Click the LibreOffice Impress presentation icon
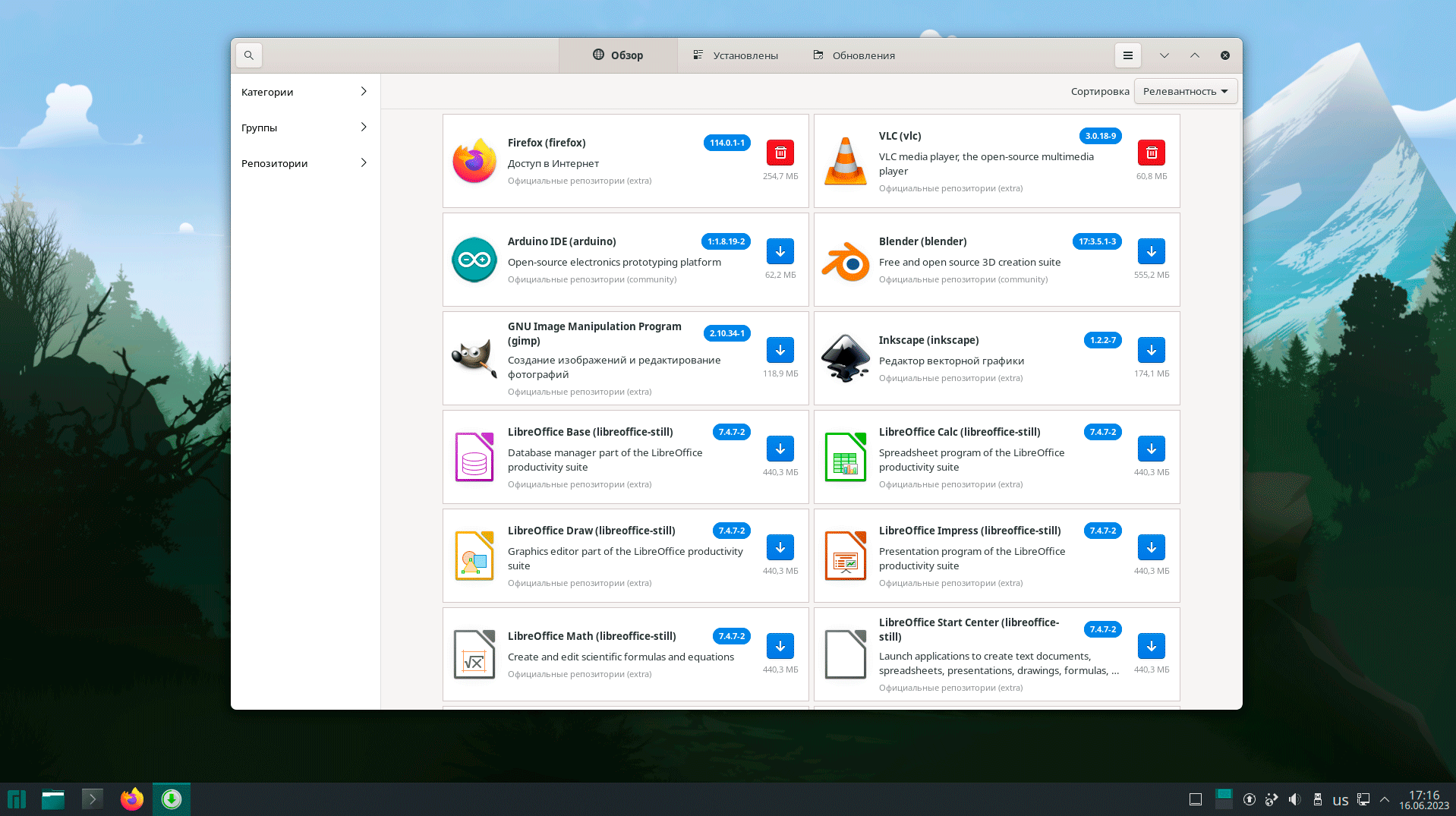The height and width of the screenshot is (816, 1456). point(846,556)
